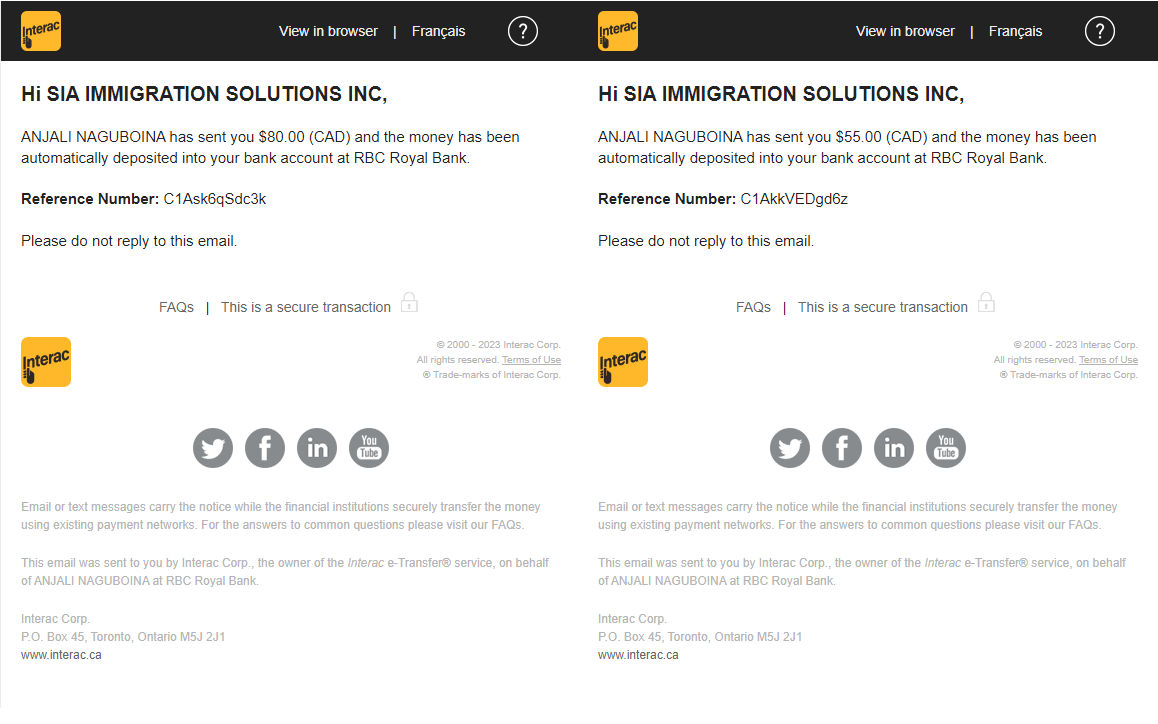Open Terms of Use in the $80.00 email
The image size is (1158, 724).
click(x=532, y=360)
